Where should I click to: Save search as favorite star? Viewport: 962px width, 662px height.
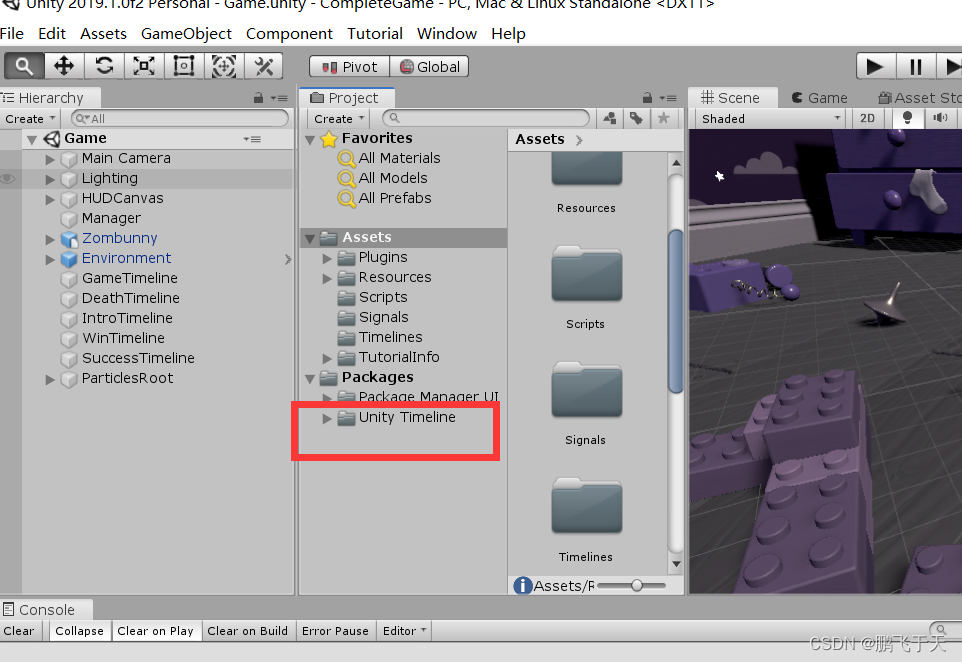[663, 118]
